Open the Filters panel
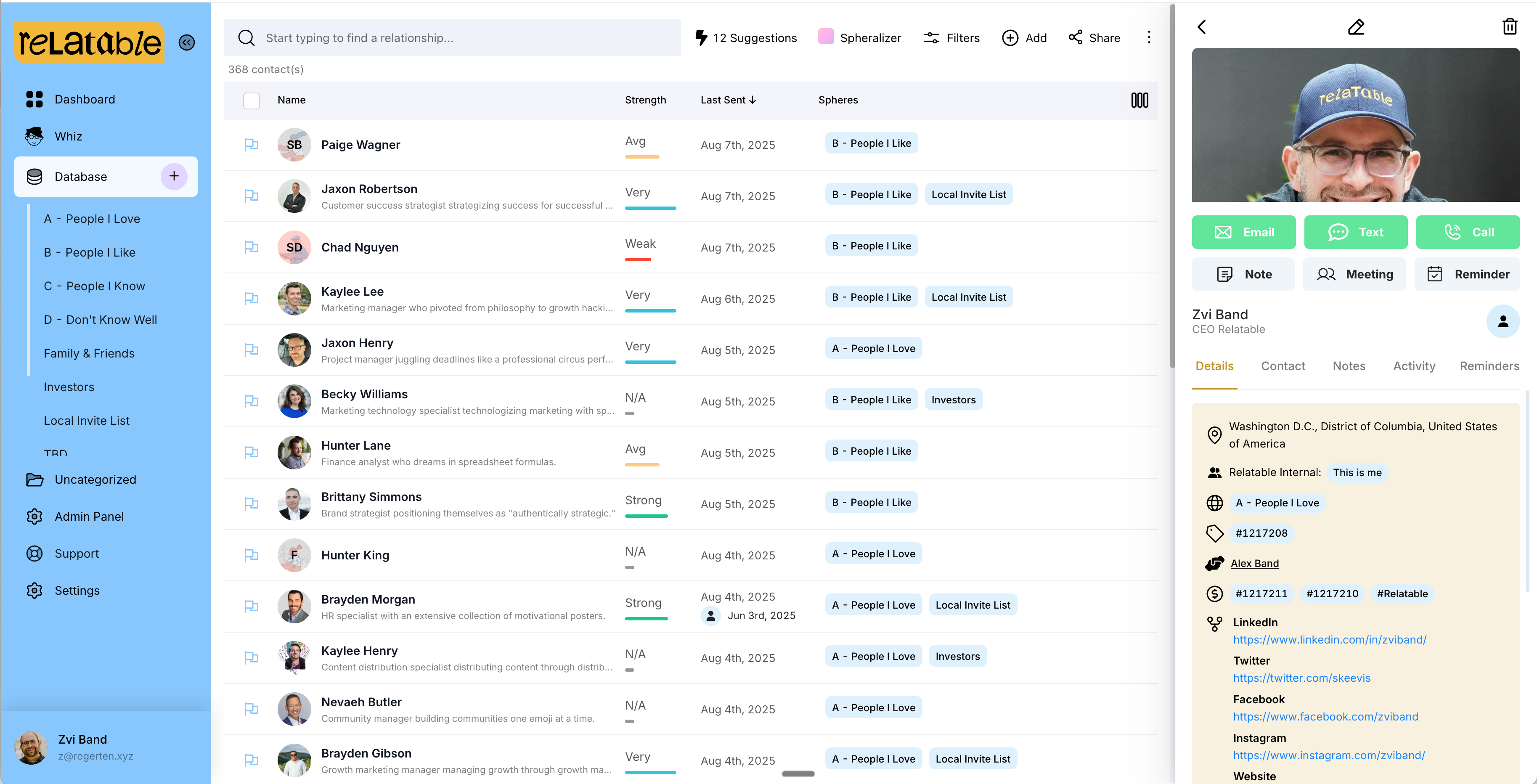The width and height of the screenshot is (1537, 784). click(951, 37)
